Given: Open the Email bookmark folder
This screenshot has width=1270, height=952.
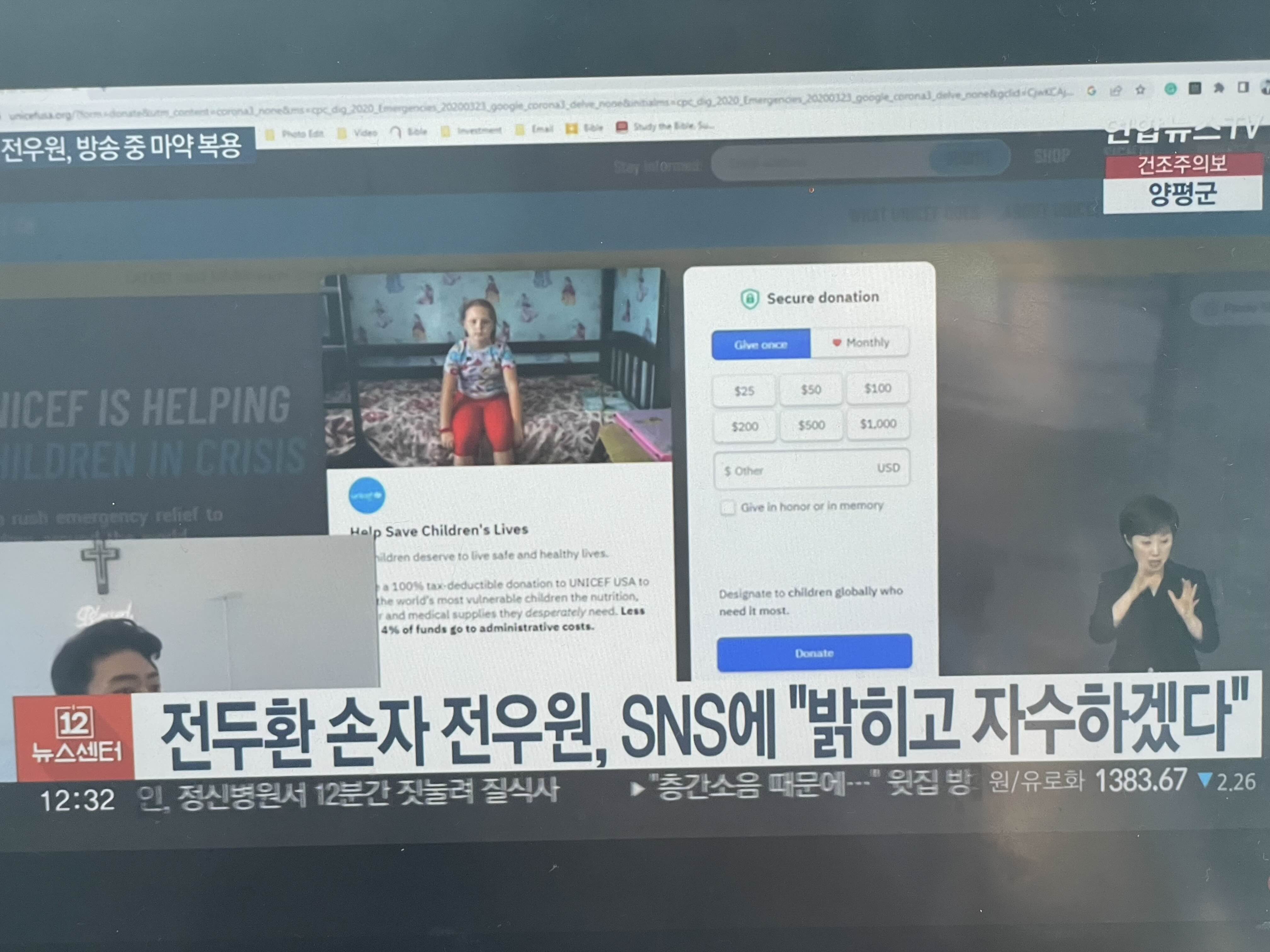Looking at the screenshot, I should pyautogui.click(x=535, y=129).
